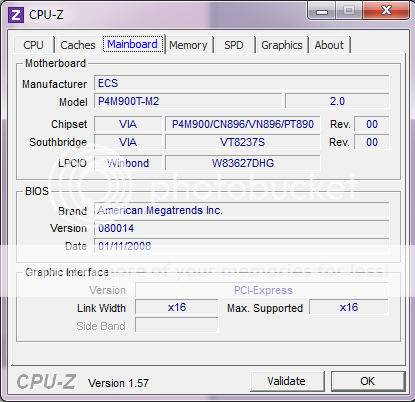The image size is (415, 402).
Task: Click the CPU-Z logo at bottom left
Action: [46, 382]
